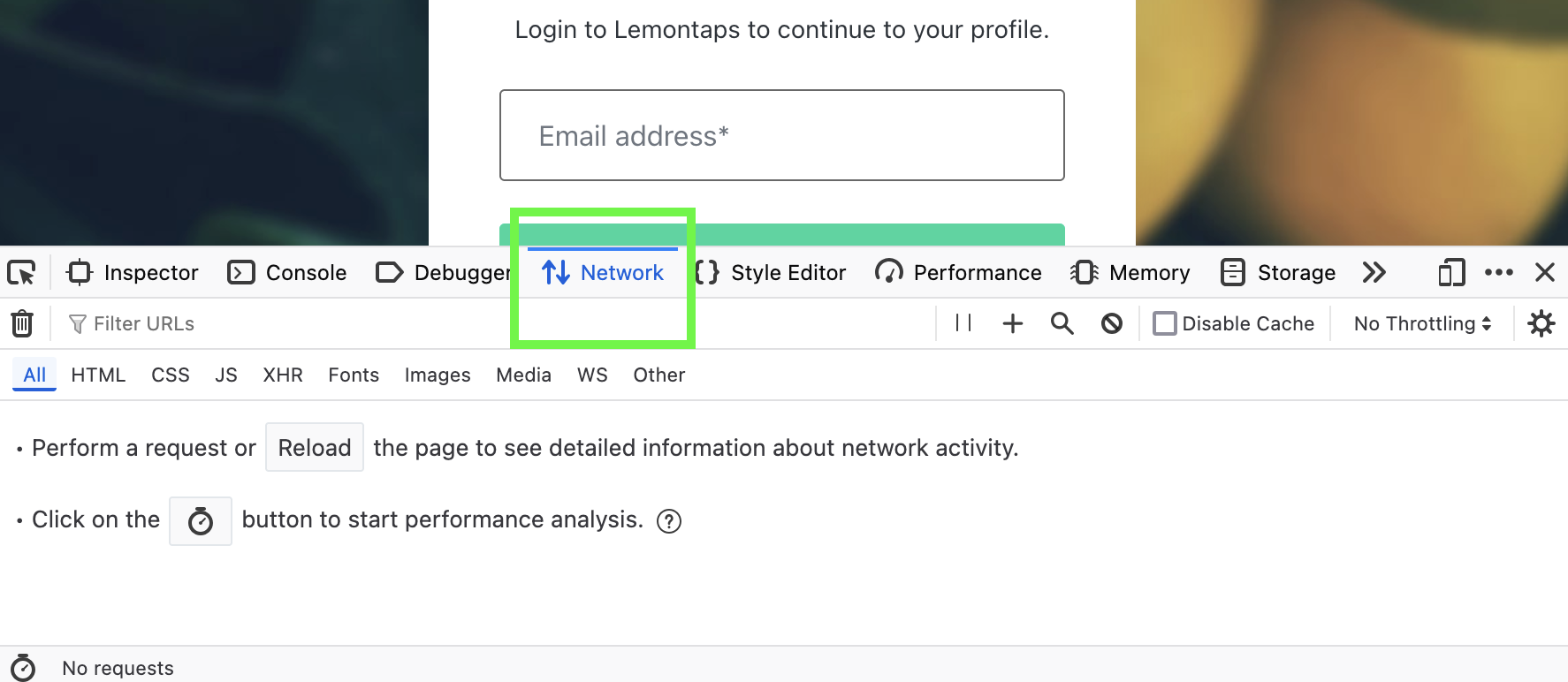Image resolution: width=1568 pixels, height=682 pixels.
Task: Select the Network tab
Action: click(x=603, y=273)
